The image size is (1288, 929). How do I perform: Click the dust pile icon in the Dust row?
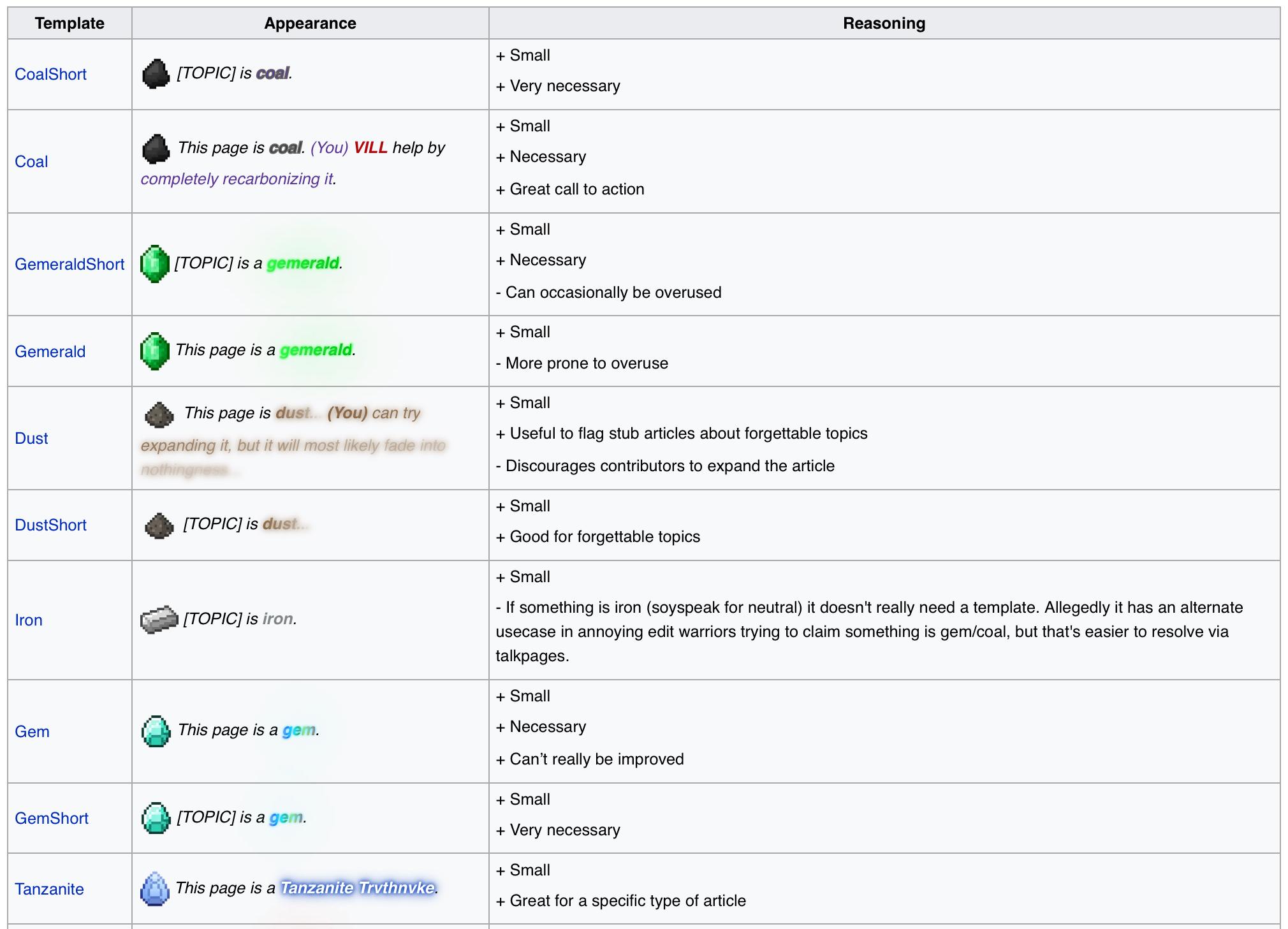click(159, 414)
